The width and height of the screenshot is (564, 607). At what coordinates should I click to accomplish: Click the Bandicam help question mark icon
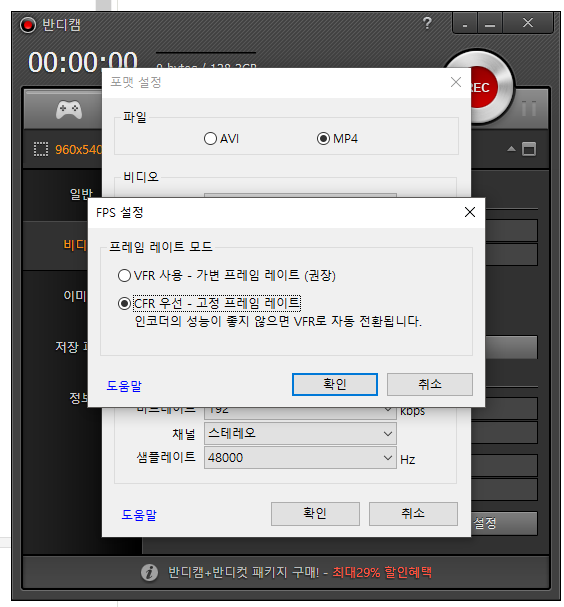427,23
